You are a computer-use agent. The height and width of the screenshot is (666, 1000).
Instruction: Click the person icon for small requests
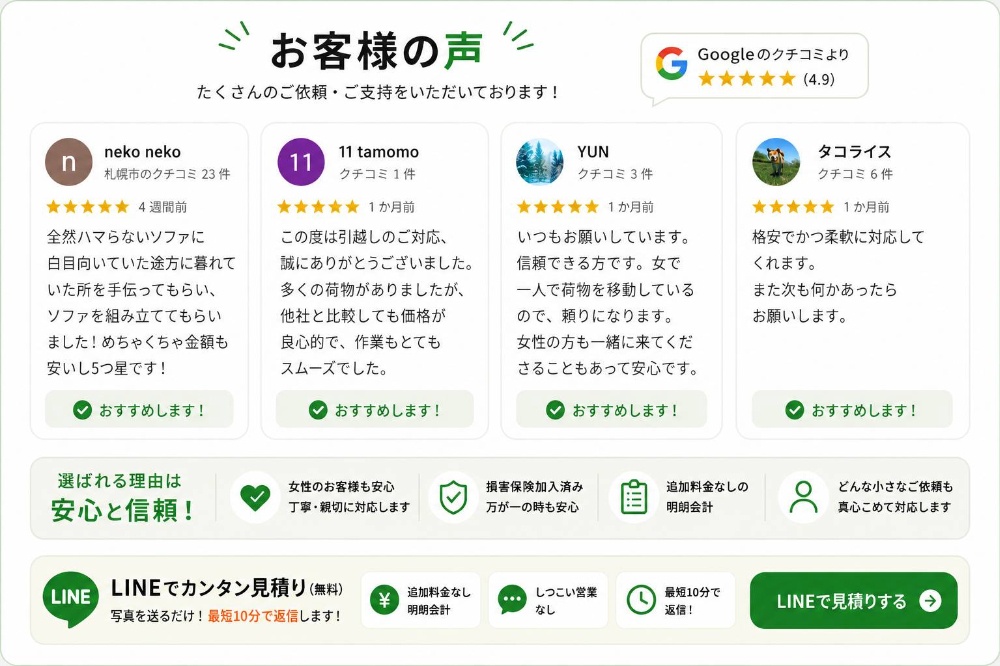coord(803,497)
